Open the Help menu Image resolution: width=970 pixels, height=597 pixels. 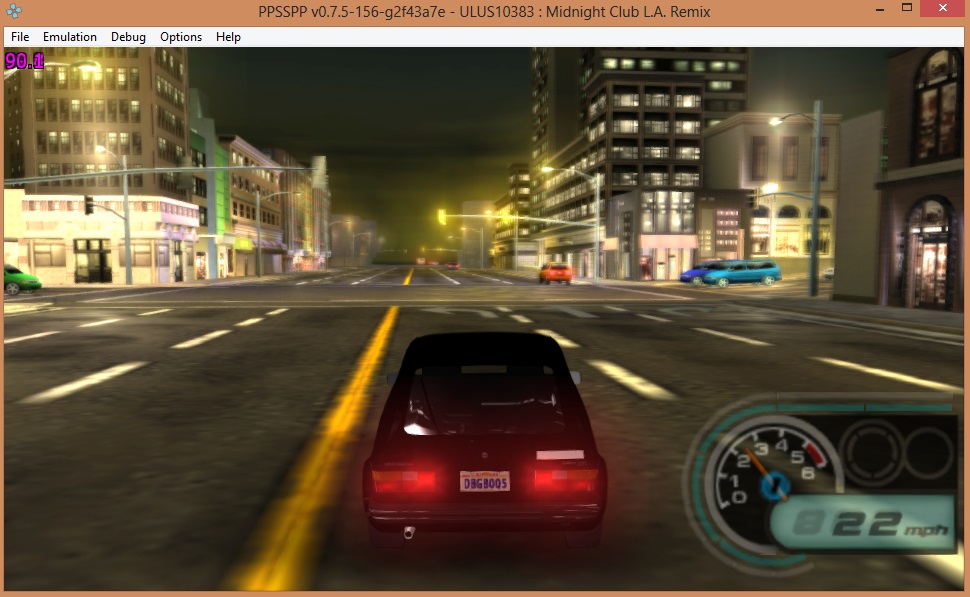click(x=228, y=37)
